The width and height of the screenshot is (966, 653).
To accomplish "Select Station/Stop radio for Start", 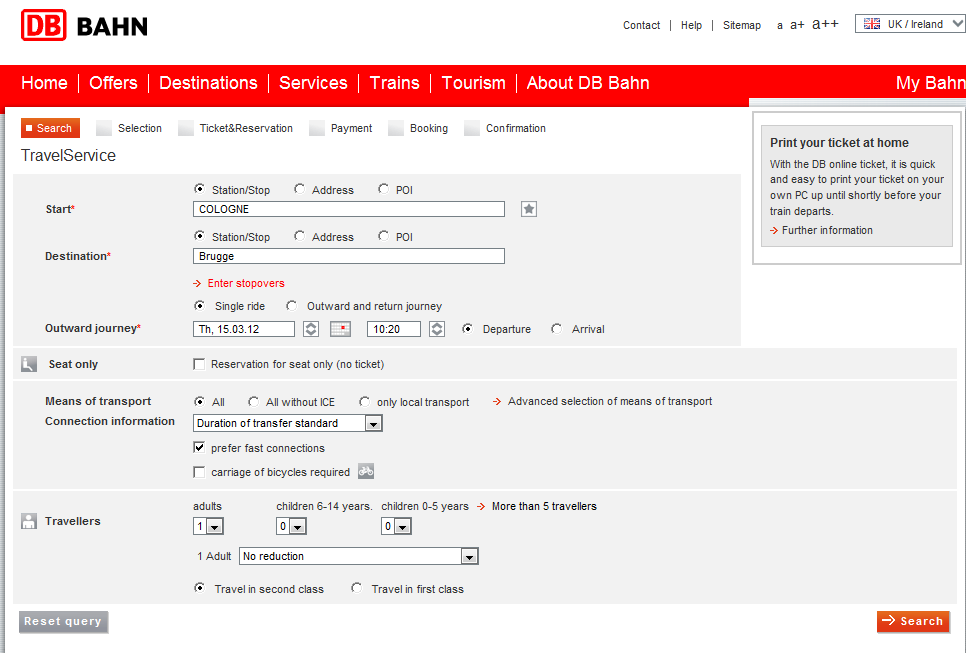I will point(199,189).
